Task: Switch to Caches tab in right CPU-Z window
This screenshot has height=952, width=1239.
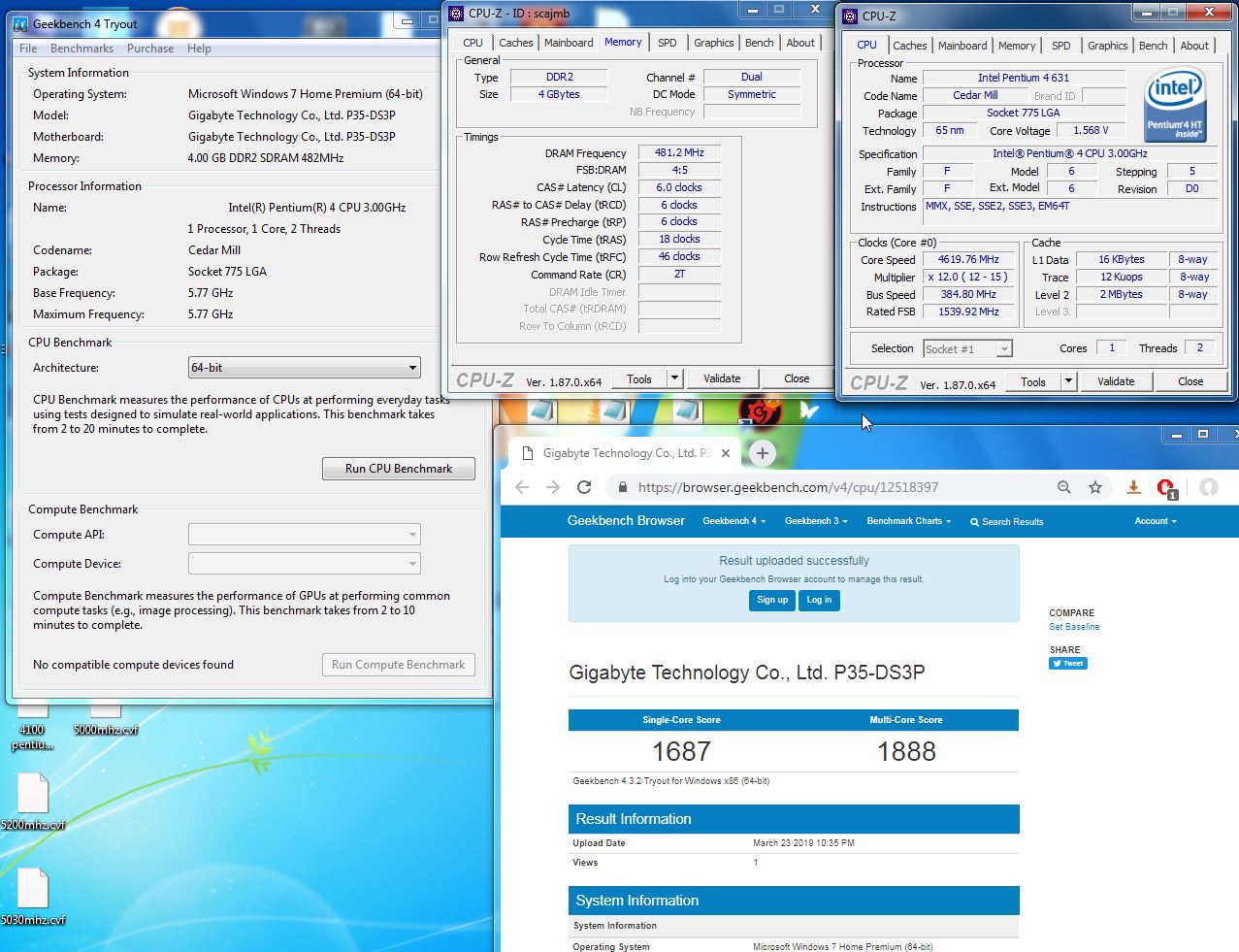Action: pyautogui.click(x=909, y=46)
